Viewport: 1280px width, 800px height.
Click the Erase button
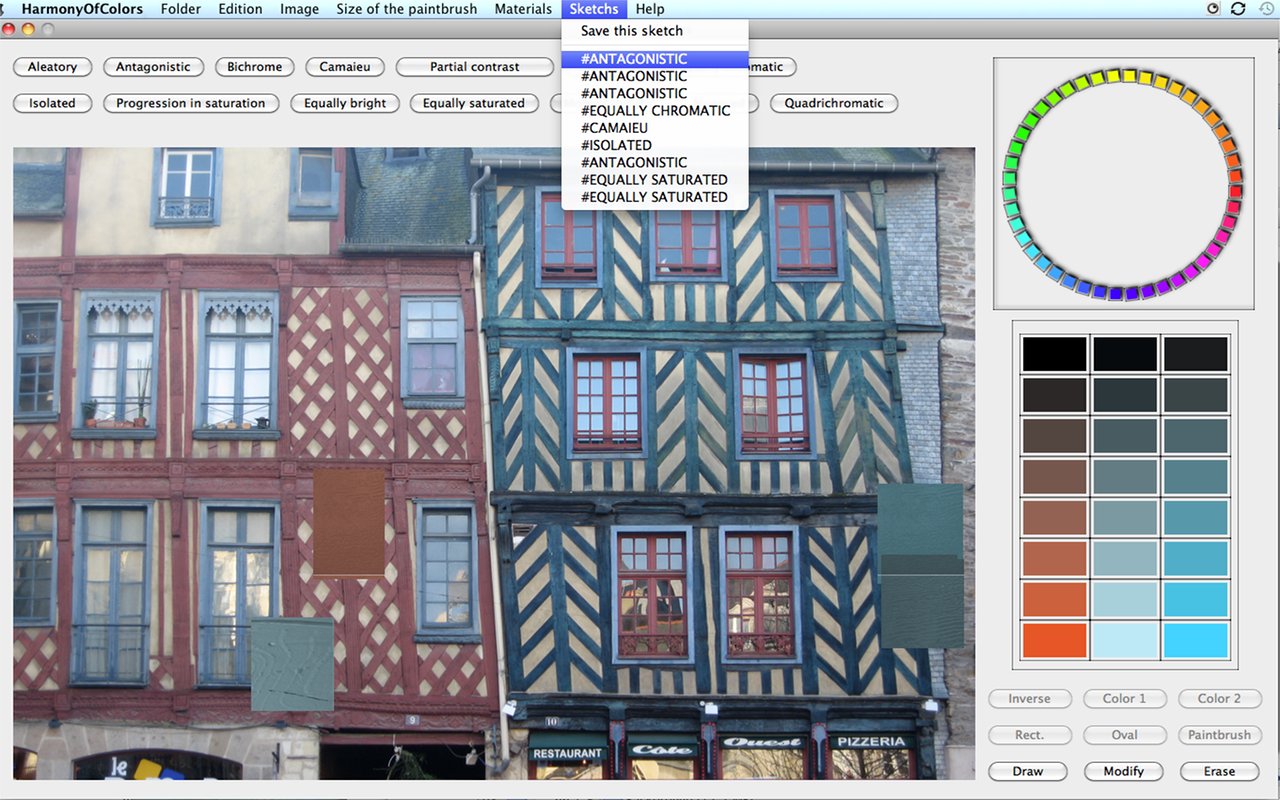[x=1219, y=771]
